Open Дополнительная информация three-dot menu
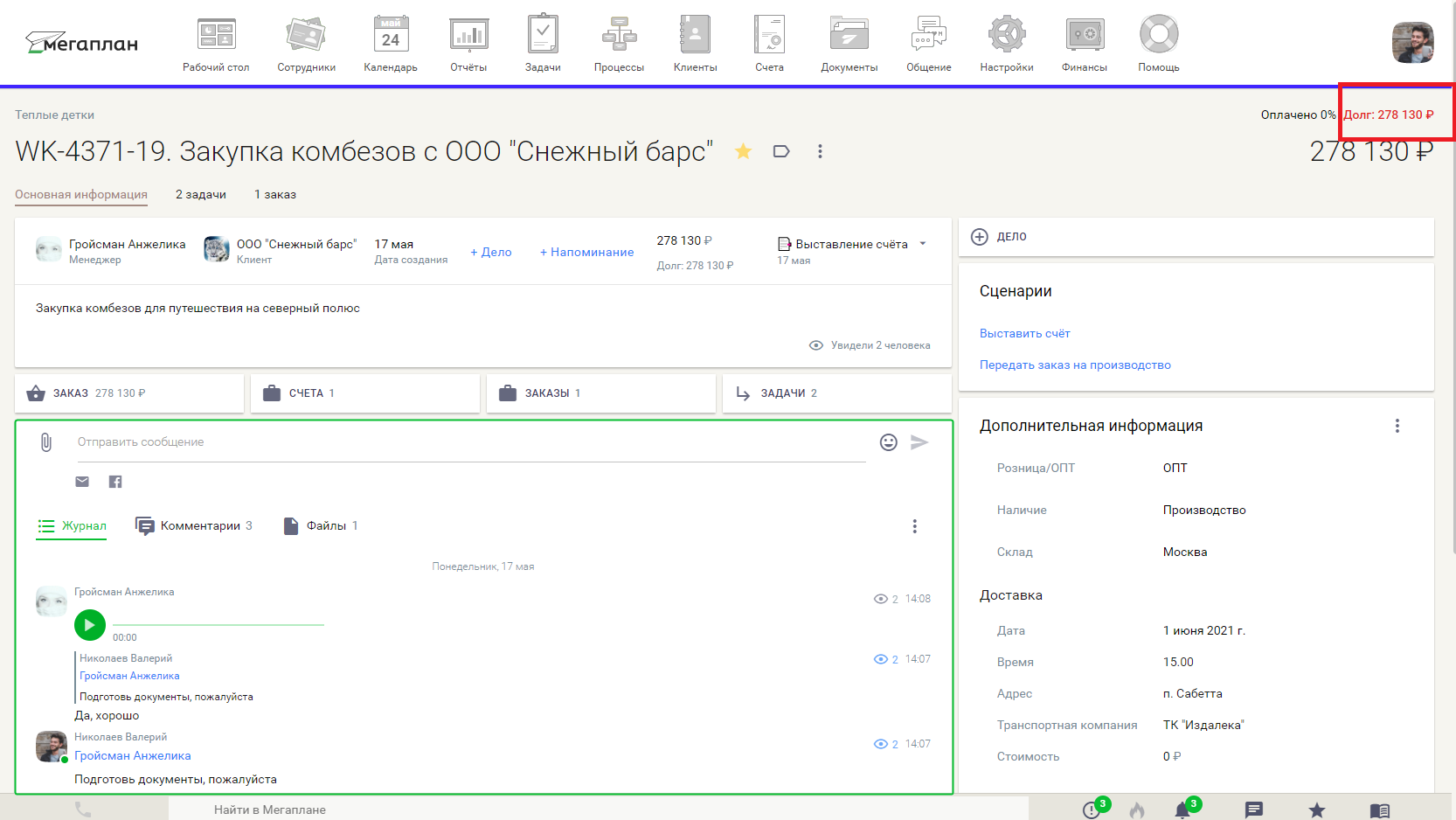The image size is (1456, 820). [1397, 426]
